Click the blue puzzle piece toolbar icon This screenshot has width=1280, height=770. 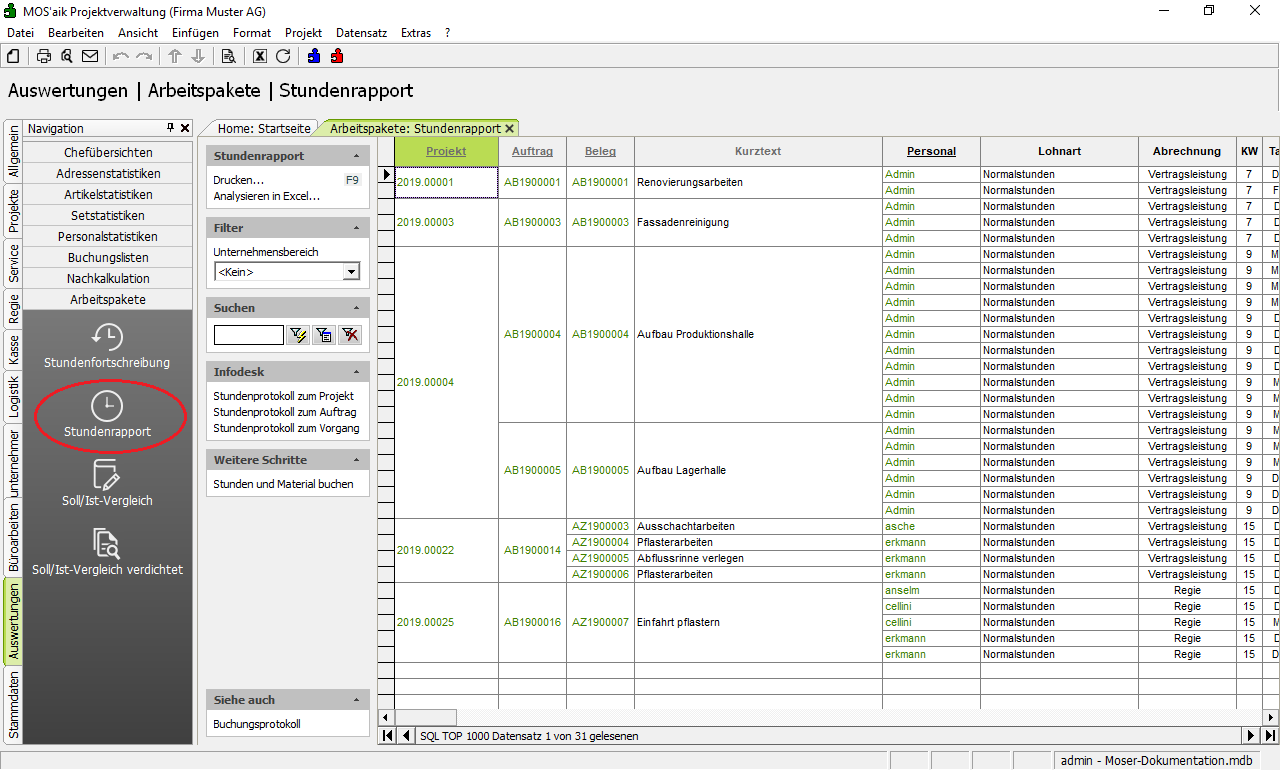[314, 56]
